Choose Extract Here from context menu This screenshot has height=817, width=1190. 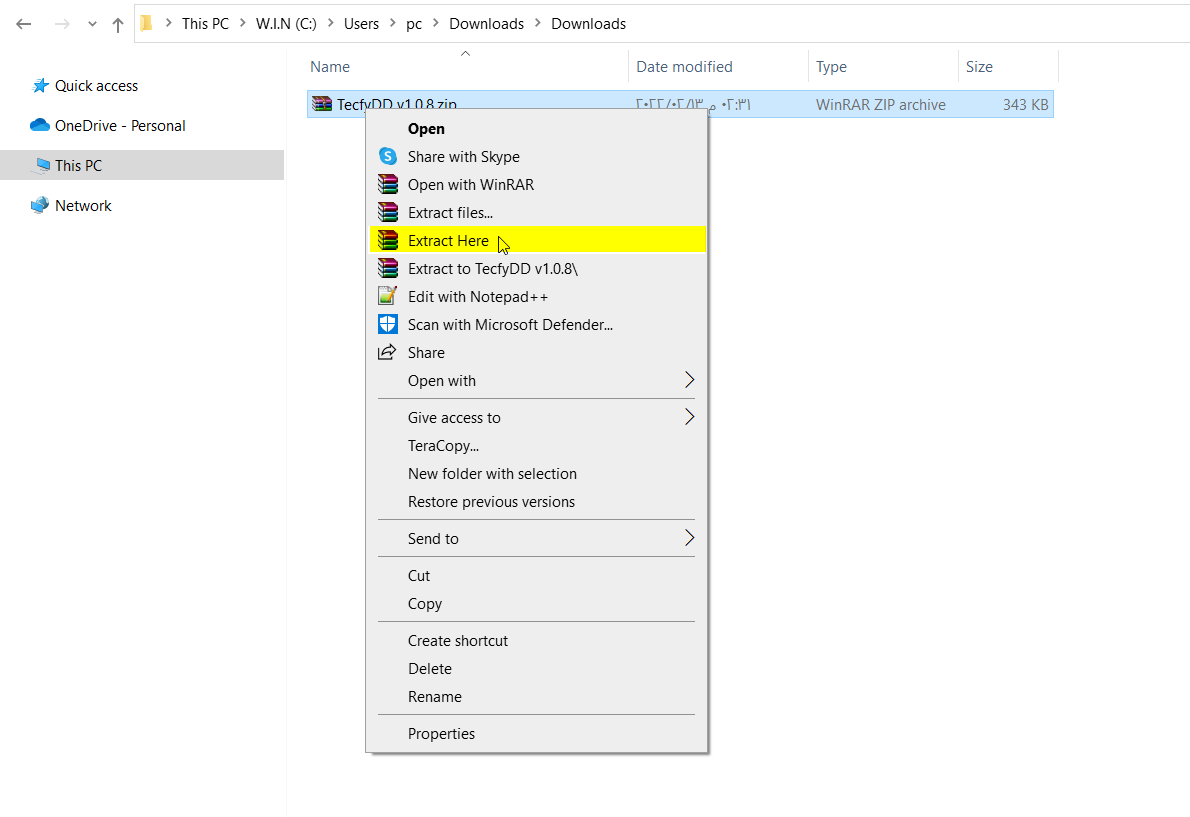click(x=448, y=241)
